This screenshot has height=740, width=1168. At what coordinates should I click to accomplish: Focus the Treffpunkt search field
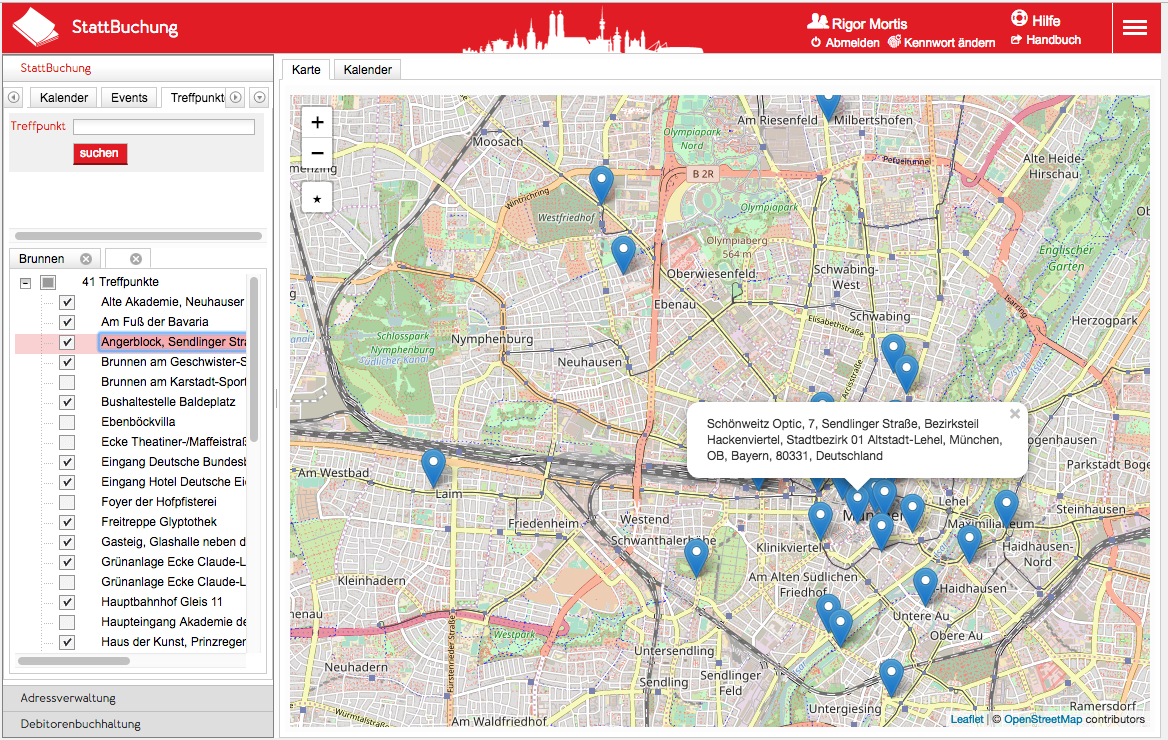click(164, 127)
